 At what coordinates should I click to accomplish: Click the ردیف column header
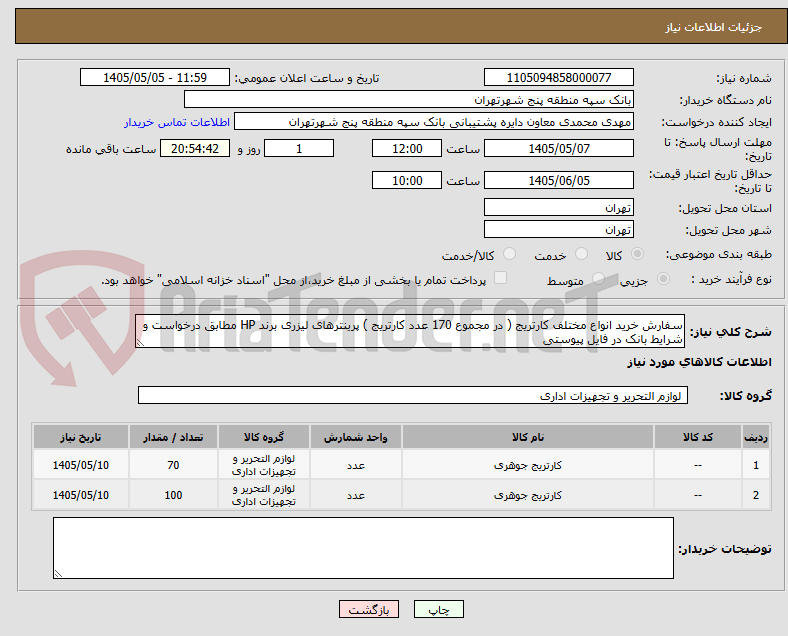756,437
